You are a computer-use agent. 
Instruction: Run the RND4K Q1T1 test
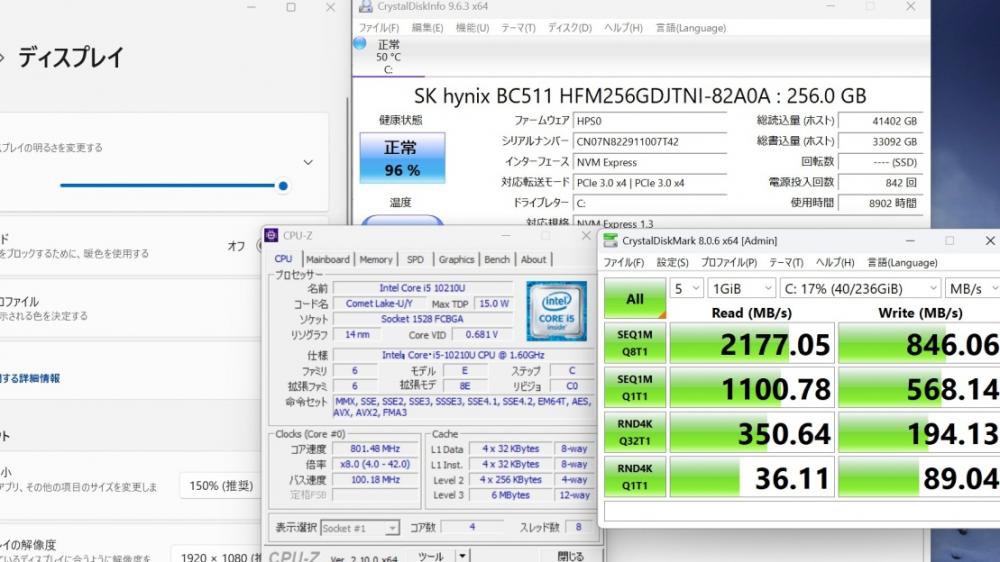tap(635, 477)
